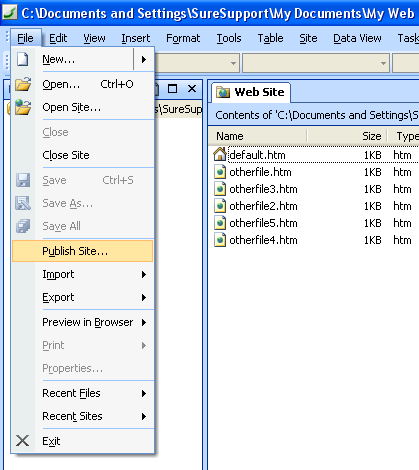Expand the New submenu arrow
This screenshot has width=419, height=470.
(x=144, y=59)
